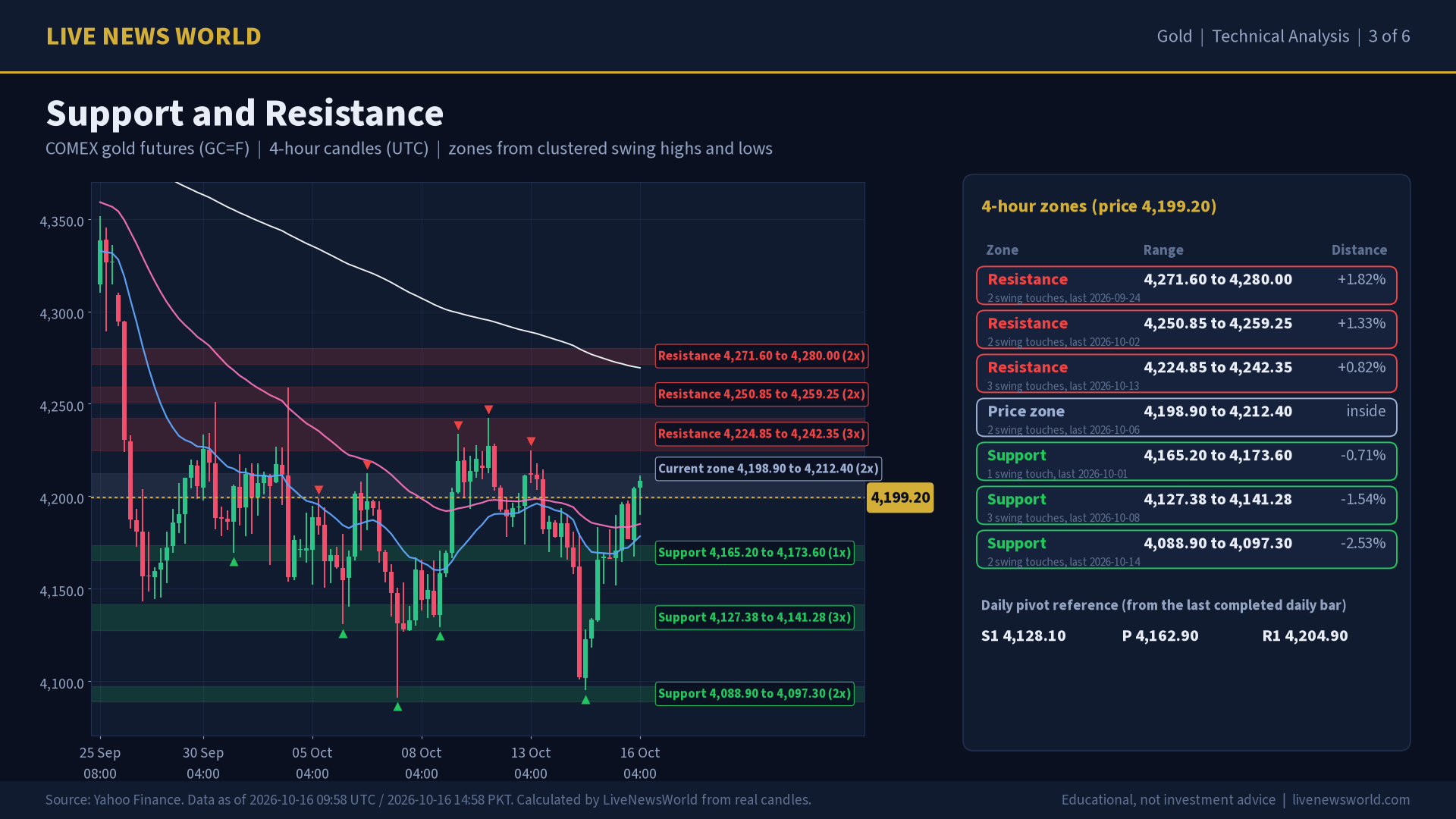Select the Support row with distance -0.71%
Screen dimensions: 1456x819
coord(1186,461)
